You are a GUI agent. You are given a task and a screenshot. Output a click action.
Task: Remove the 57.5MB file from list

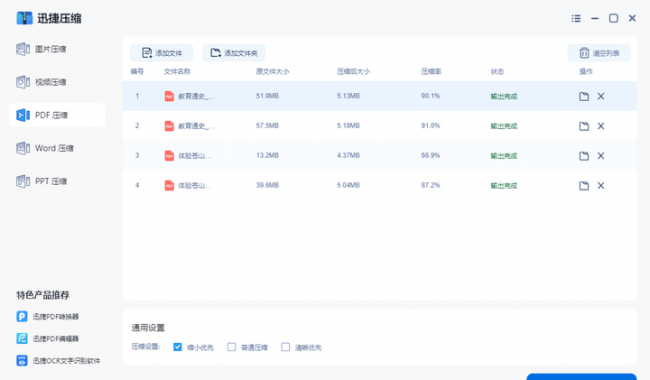coord(601,126)
